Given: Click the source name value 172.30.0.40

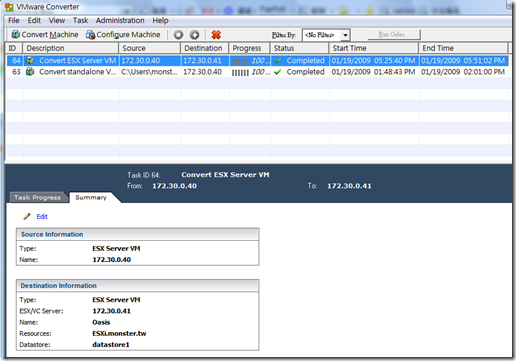Looking at the screenshot, I should tap(111, 260).
